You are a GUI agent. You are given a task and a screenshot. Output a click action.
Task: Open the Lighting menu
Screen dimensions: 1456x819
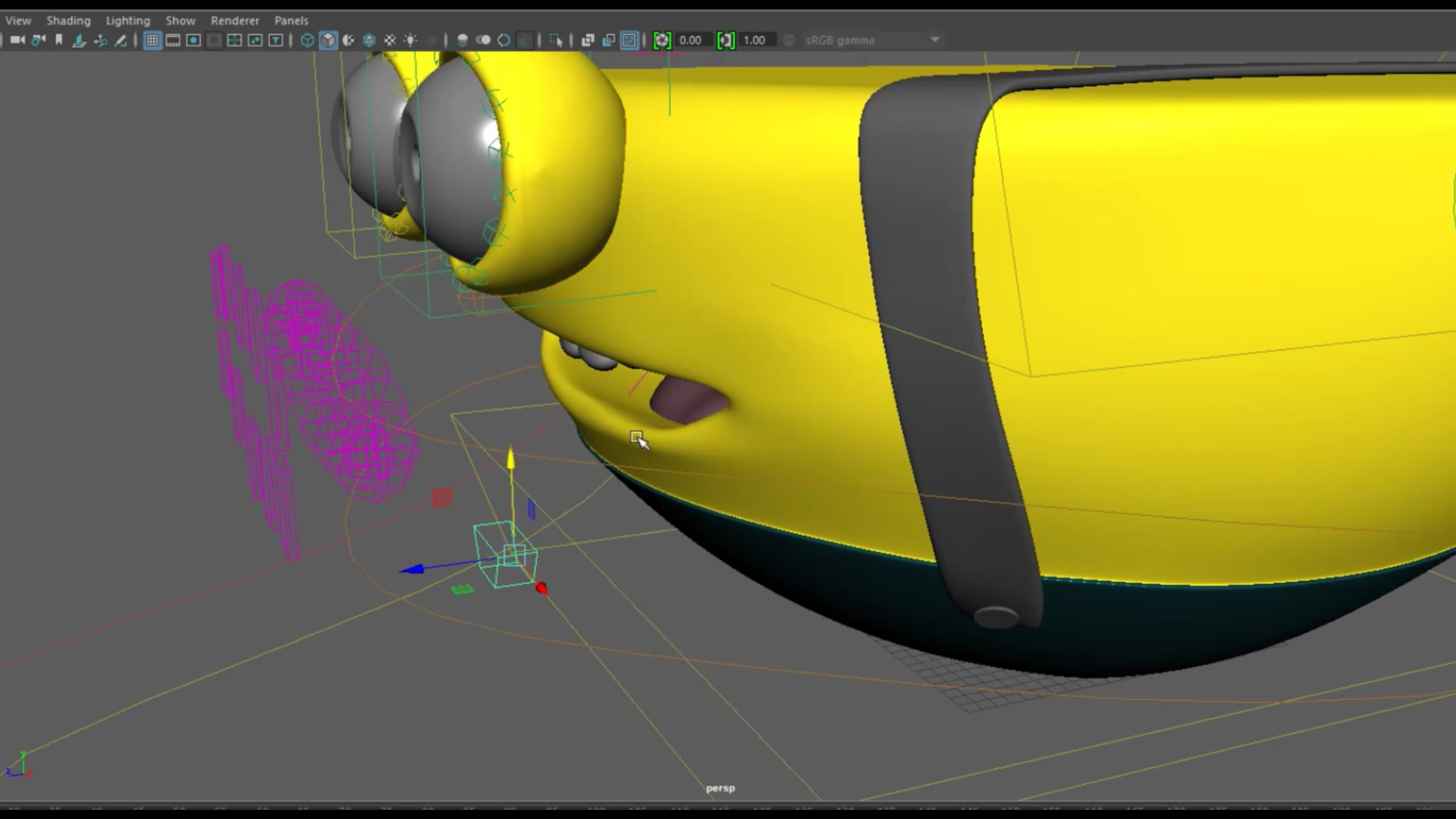coord(127,21)
